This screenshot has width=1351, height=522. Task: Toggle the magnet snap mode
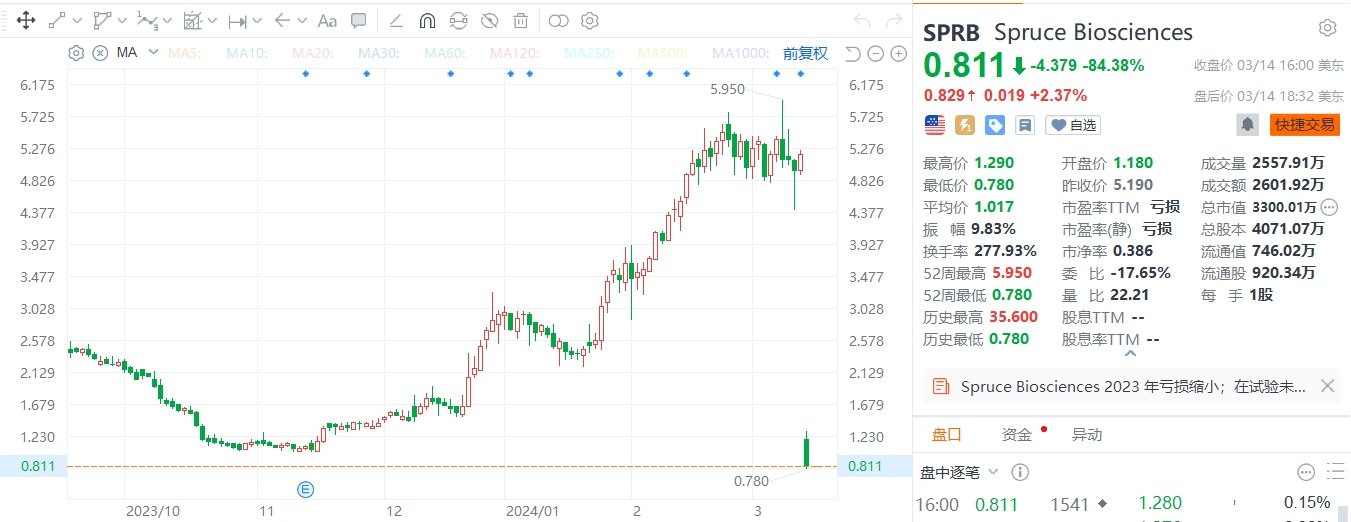pyautogui.click(x=427, y=20)
